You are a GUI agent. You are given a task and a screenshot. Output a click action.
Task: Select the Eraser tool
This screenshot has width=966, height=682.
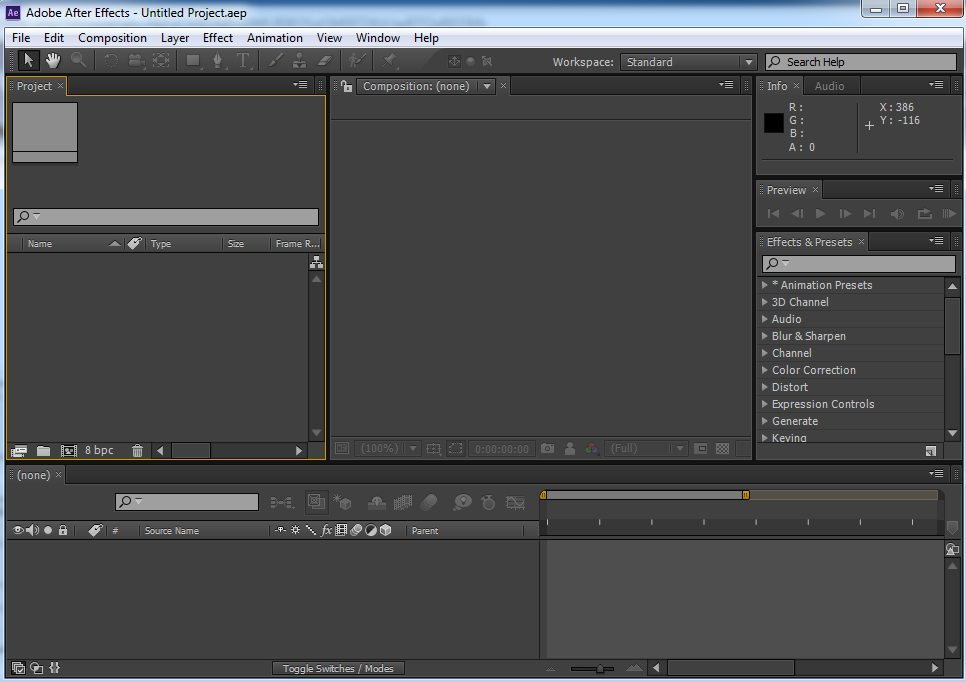325,60
